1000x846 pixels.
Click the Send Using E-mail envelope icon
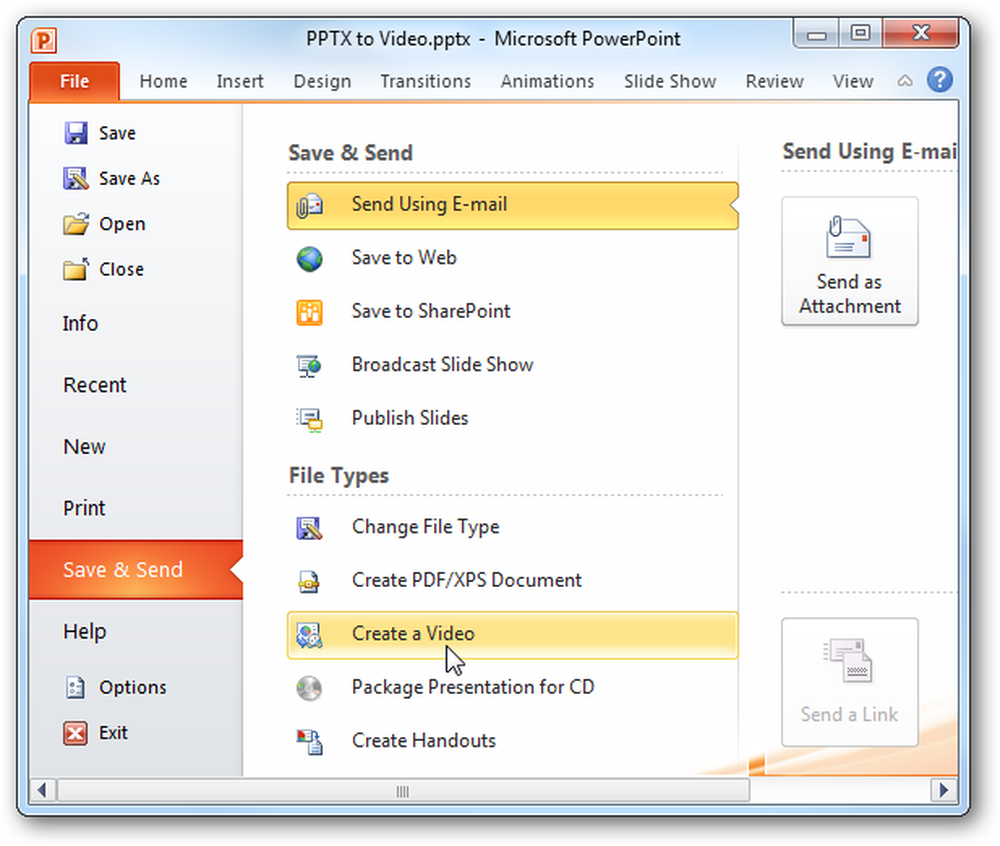[309, 205]
